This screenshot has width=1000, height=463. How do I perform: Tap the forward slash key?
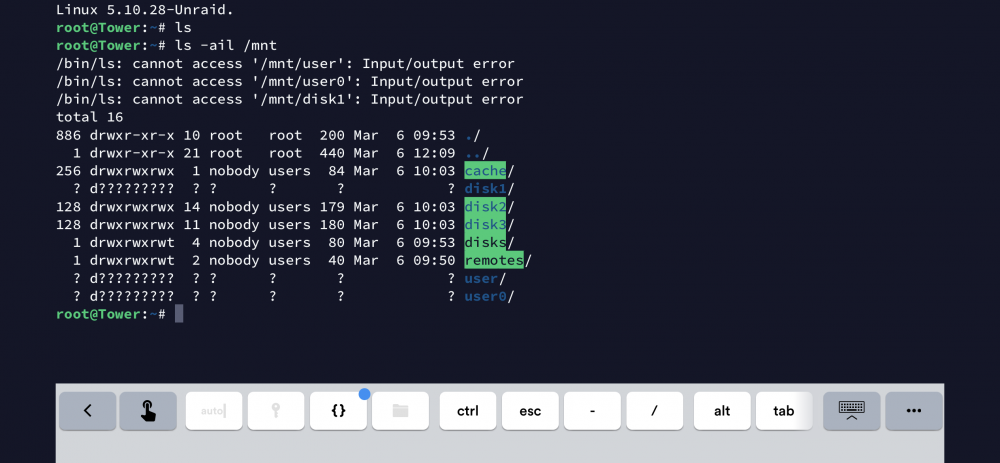[x=654, y=411]
